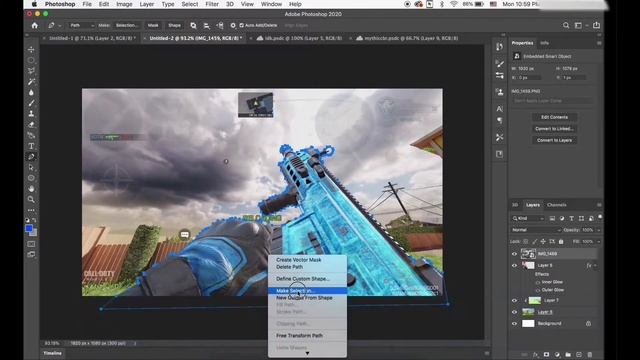The width and height of the screenshot is (640, 360).
Task: Select the Brush tool
Action: click(31, 103)
